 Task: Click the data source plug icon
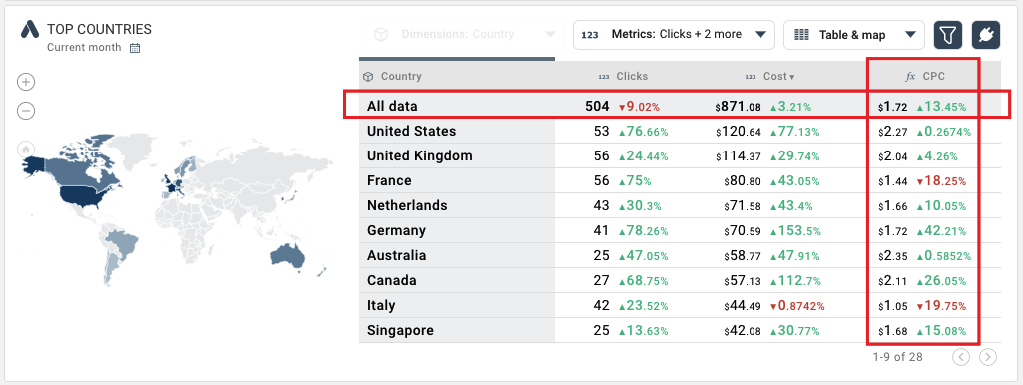[986, 35]
